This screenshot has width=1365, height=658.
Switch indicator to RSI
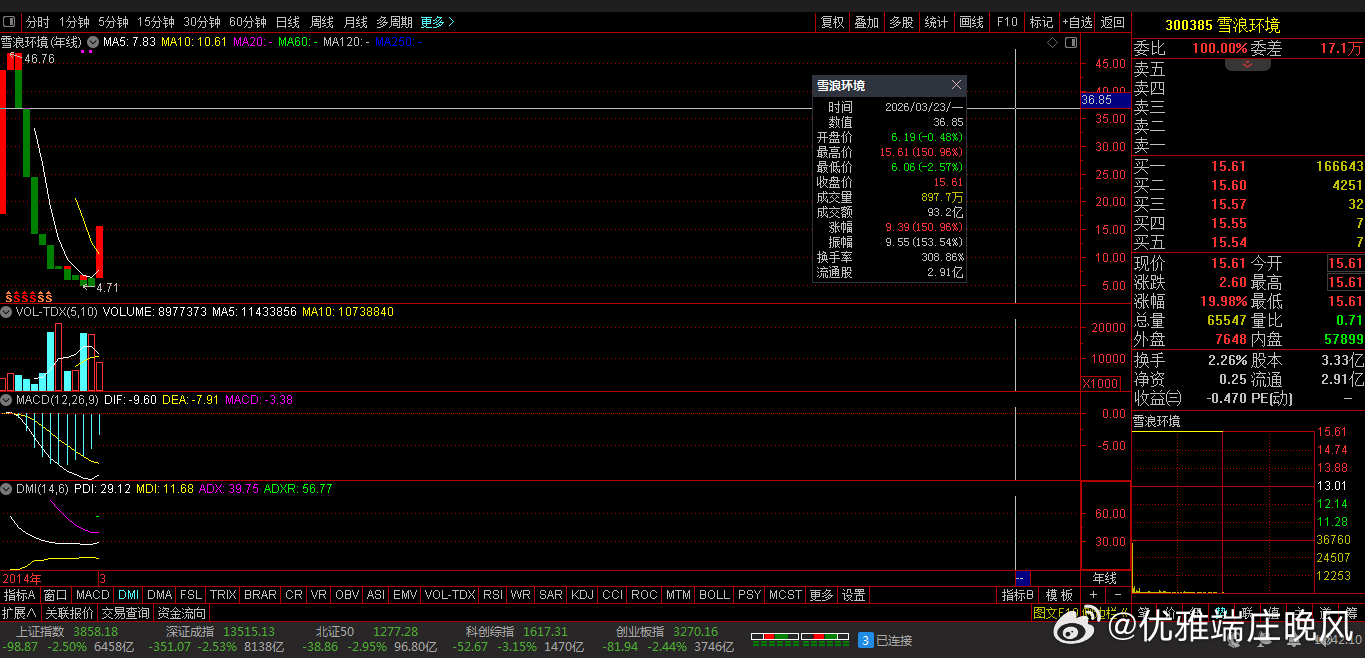point(493,595)
